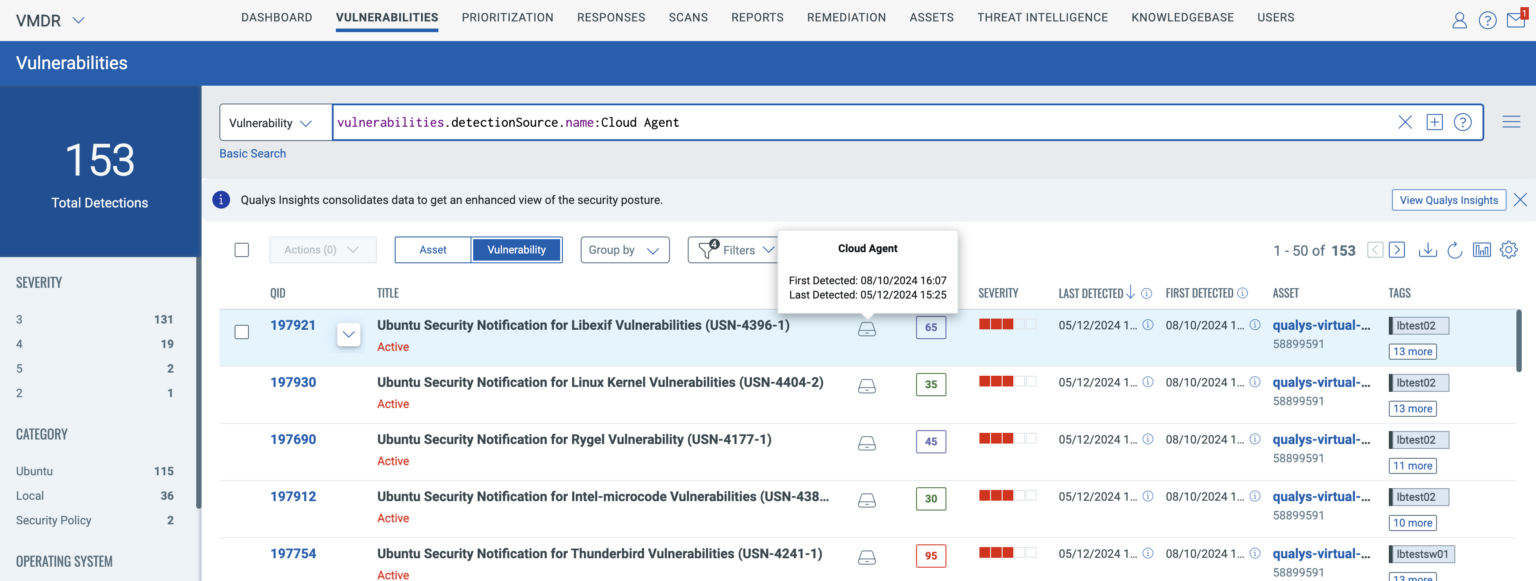This screenshot has height=581, width=1536.
Task: Open QID 197930 link
Action: (x=293, y=381)
